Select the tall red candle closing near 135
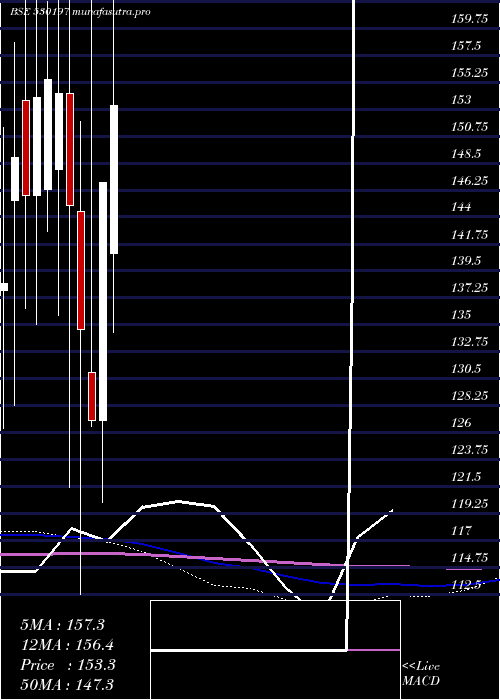 click(81, 271)
